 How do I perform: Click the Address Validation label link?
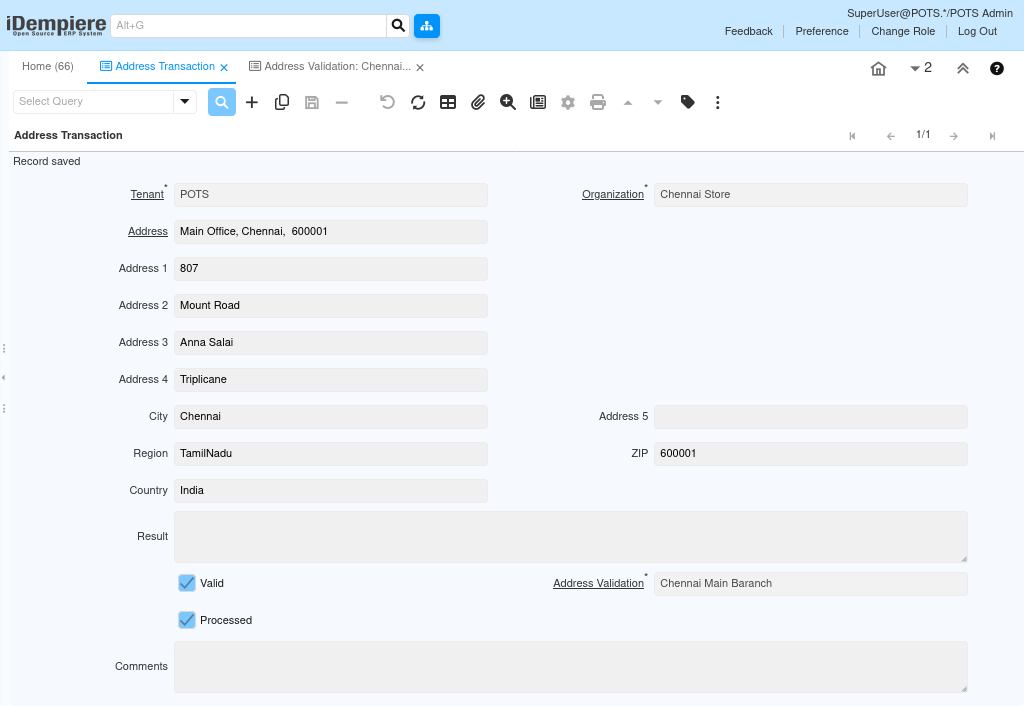598,584
